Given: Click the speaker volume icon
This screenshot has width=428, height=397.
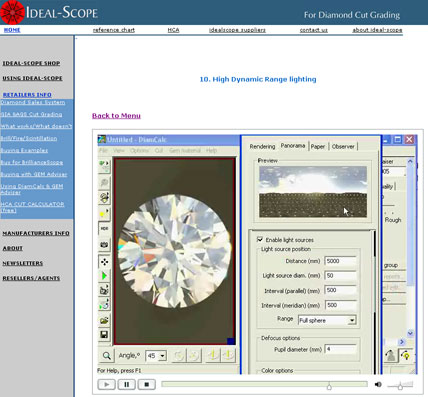Looking at the screenshot, I should (378, 384).
